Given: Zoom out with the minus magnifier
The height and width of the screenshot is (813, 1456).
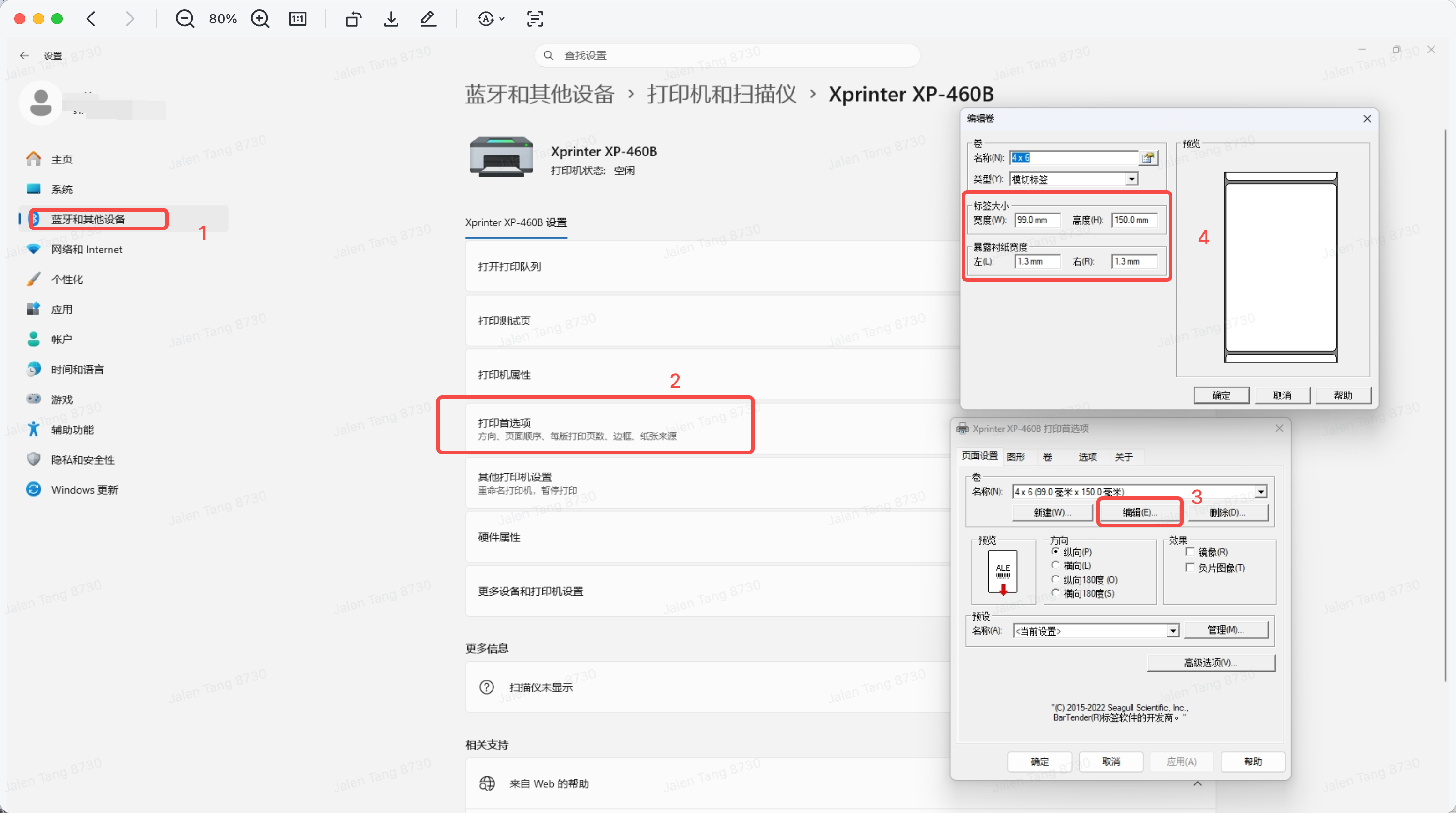Looking at the screenshot, I should point(185,19).
